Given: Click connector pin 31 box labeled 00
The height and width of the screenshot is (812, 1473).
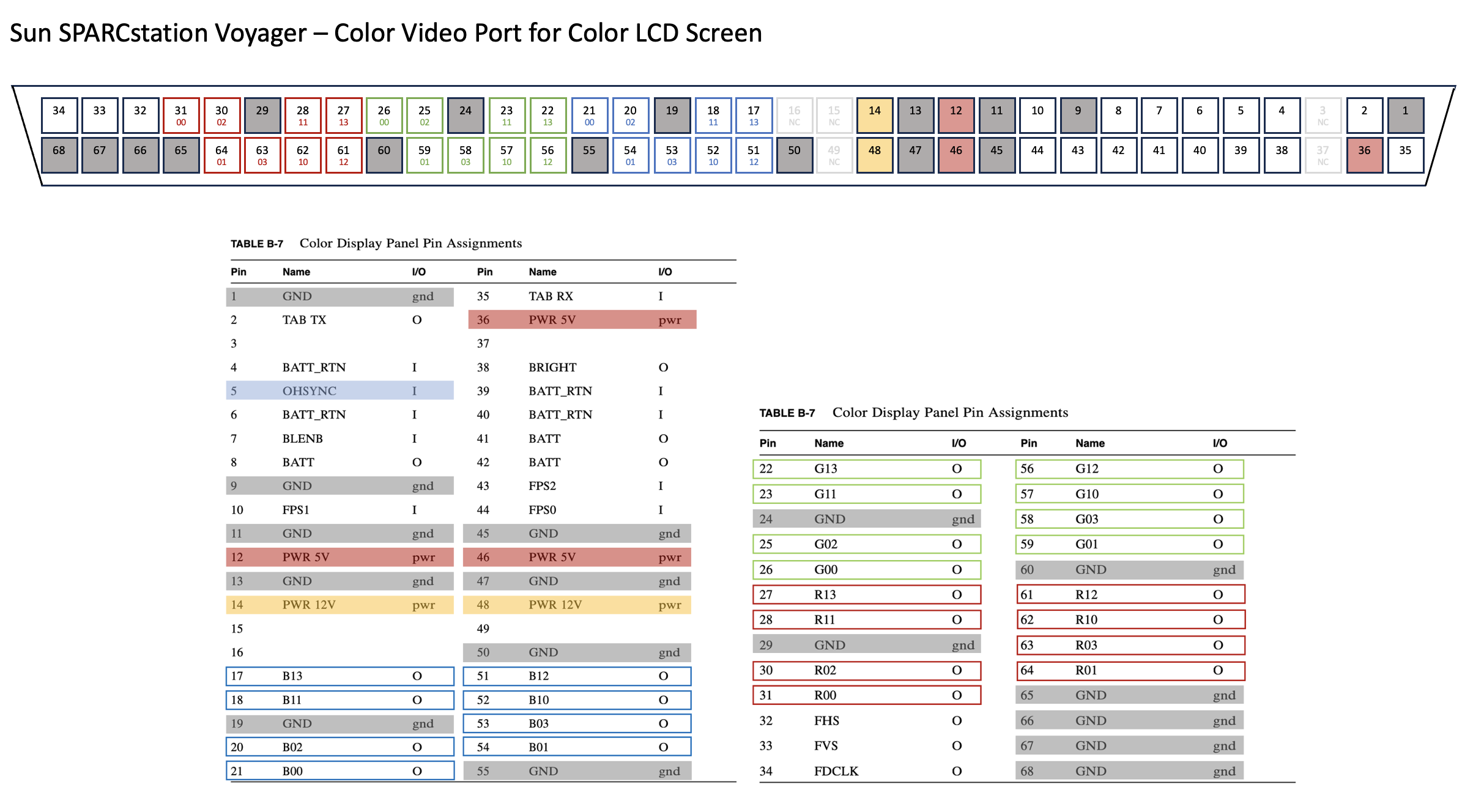Looking at the screenshot, I should tap(181, 115).
